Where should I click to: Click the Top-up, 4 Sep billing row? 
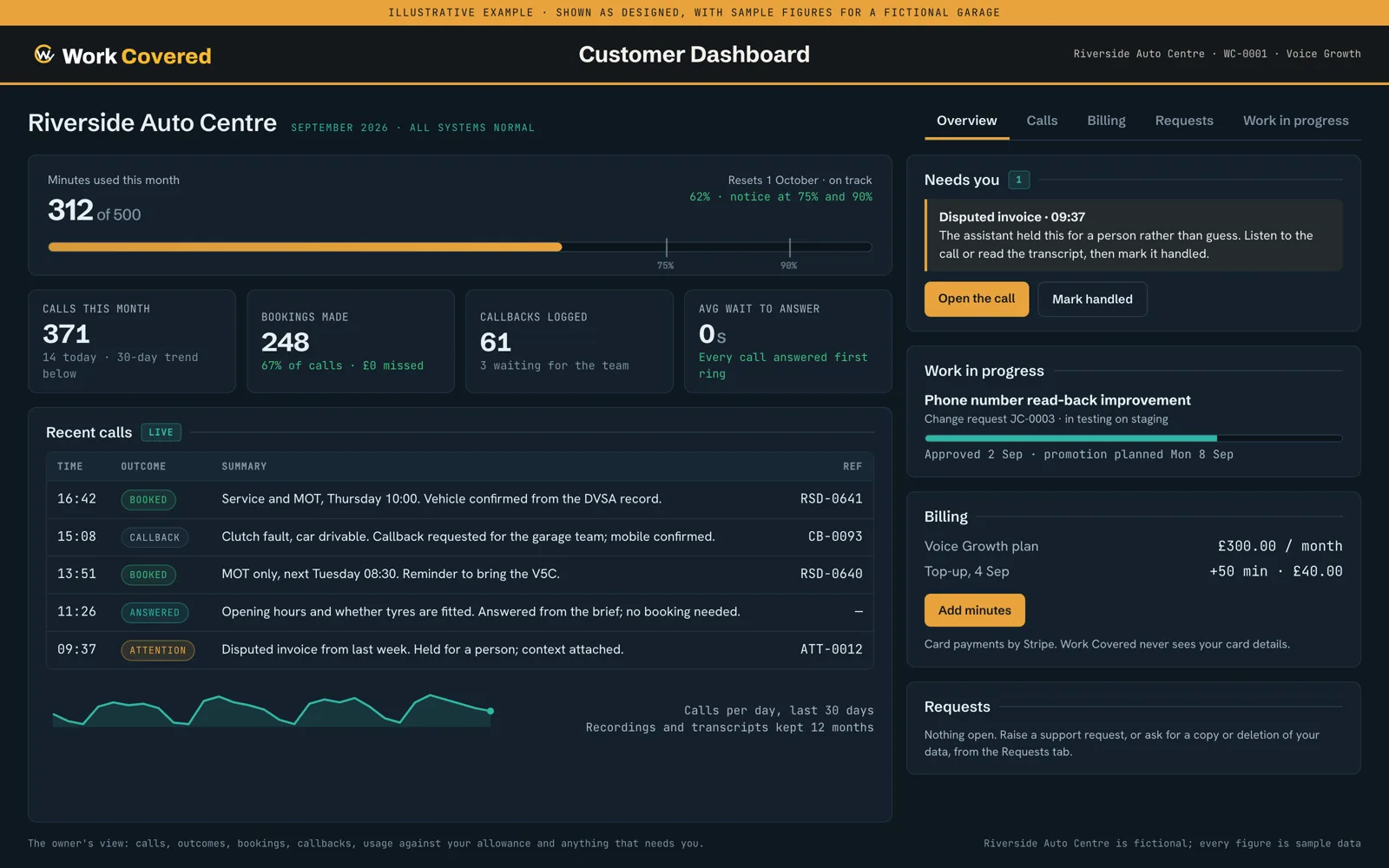[x=1133, y=571]
